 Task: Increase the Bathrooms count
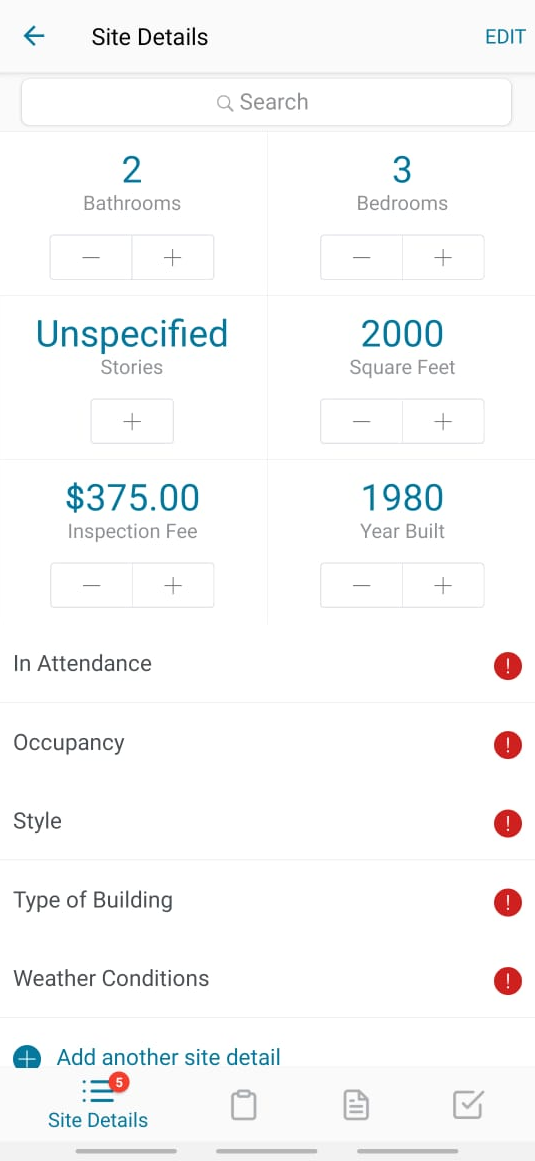[x=172, y=257]
